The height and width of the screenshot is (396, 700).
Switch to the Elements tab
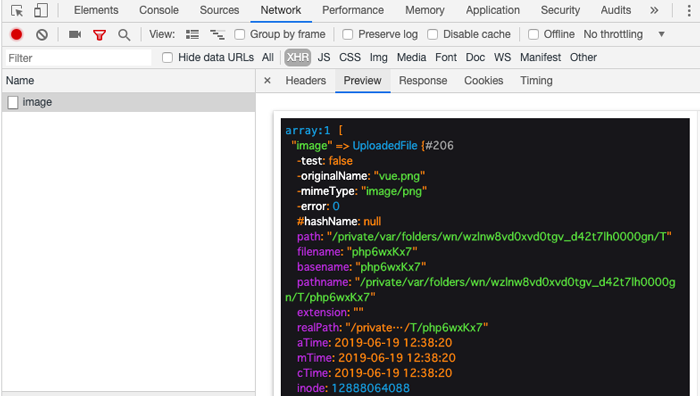click(x=96, y=10)
